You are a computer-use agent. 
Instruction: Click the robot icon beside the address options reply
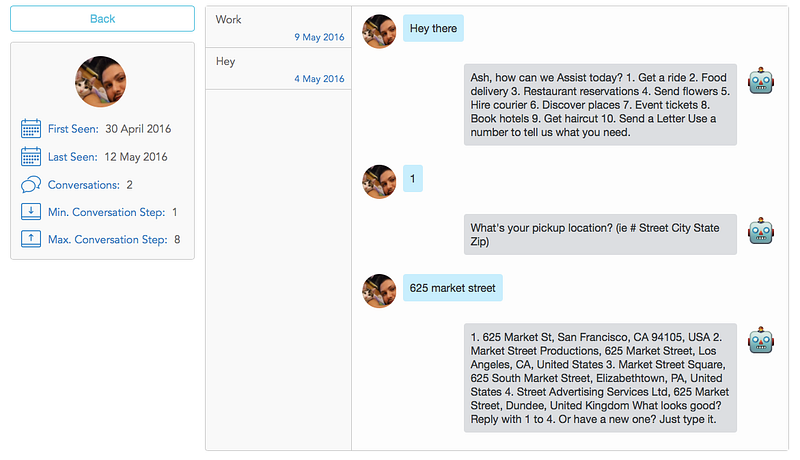tap(762, 340)
